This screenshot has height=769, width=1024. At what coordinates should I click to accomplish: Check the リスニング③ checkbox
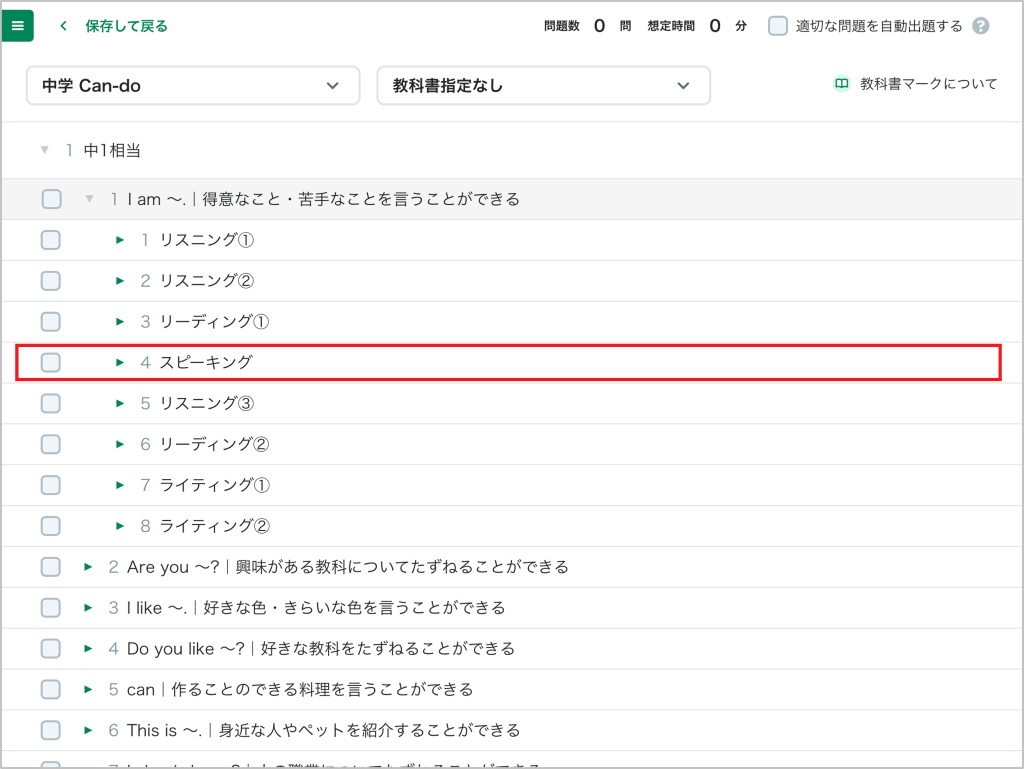point(51,403)
